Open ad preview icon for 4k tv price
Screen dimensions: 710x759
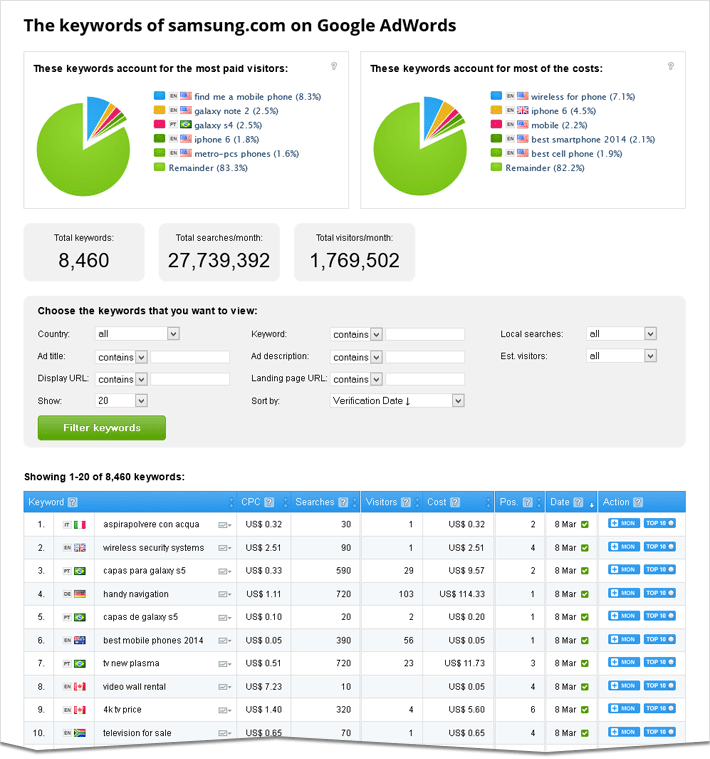pos(225,710)
